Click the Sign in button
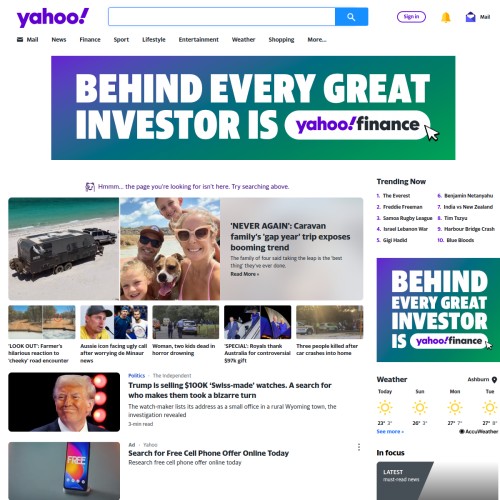This screenshot has width=500, height=500. click(411, 17)
